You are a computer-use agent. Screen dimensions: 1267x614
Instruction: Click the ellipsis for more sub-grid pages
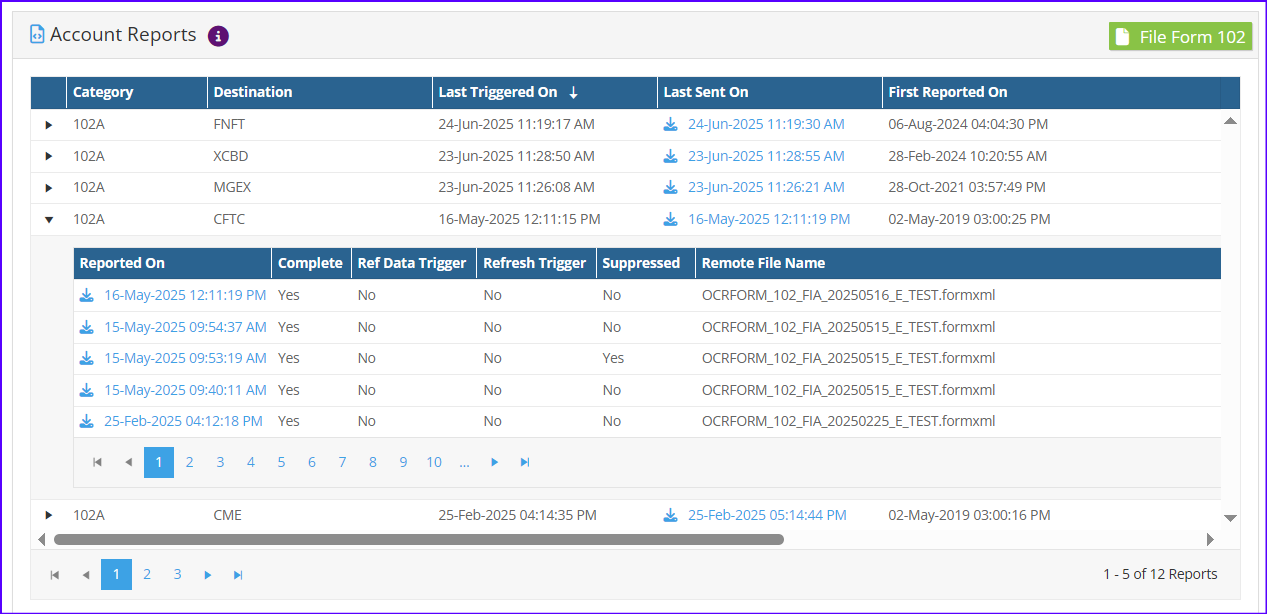464,462
